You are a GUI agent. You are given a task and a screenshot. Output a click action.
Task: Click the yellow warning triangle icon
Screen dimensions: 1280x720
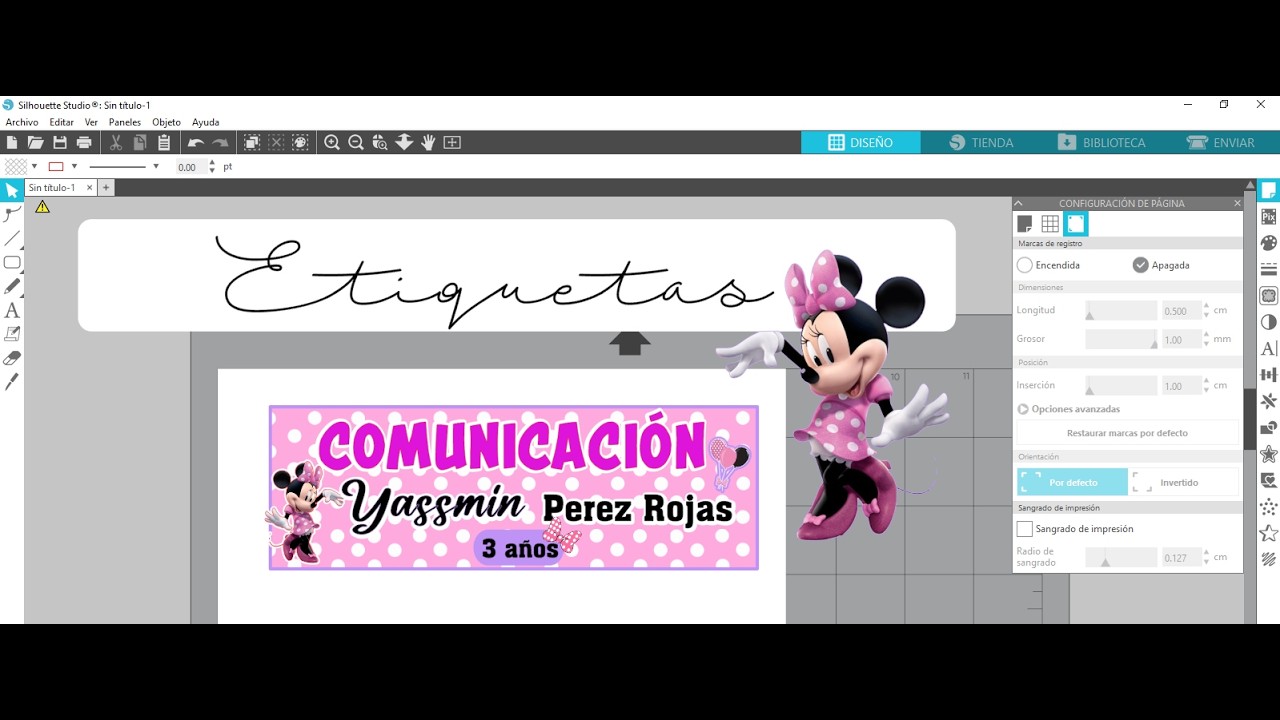[42, 207]
